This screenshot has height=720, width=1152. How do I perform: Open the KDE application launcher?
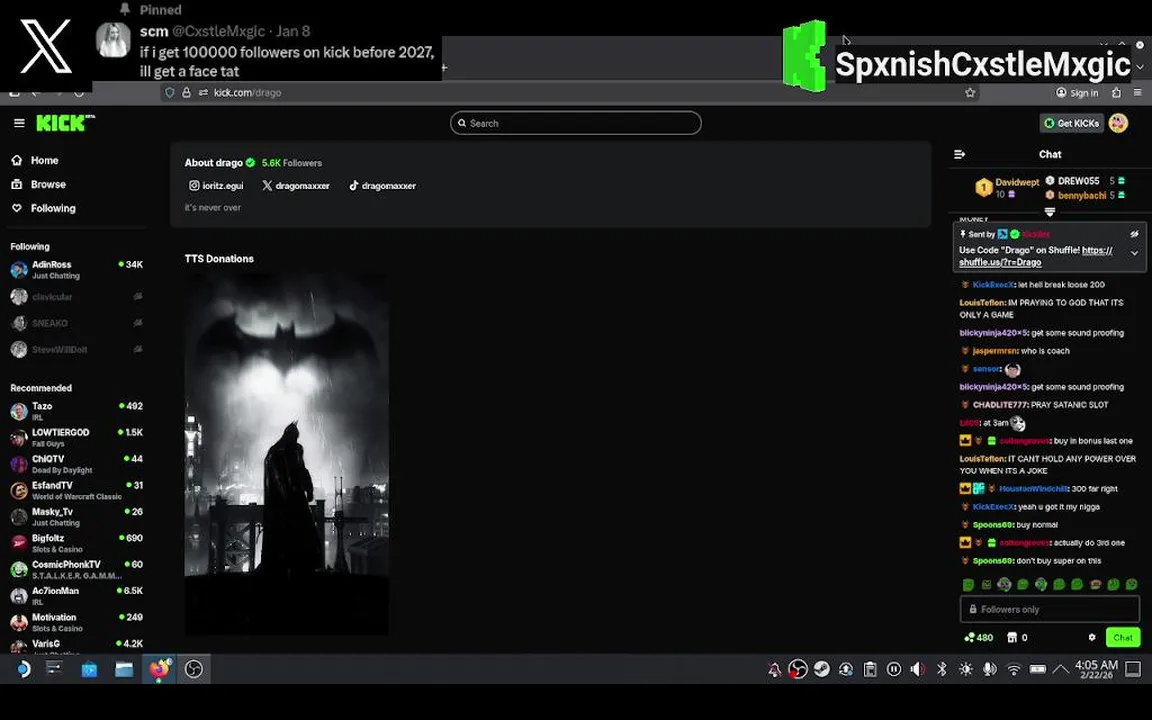click(x=22, y=669)
